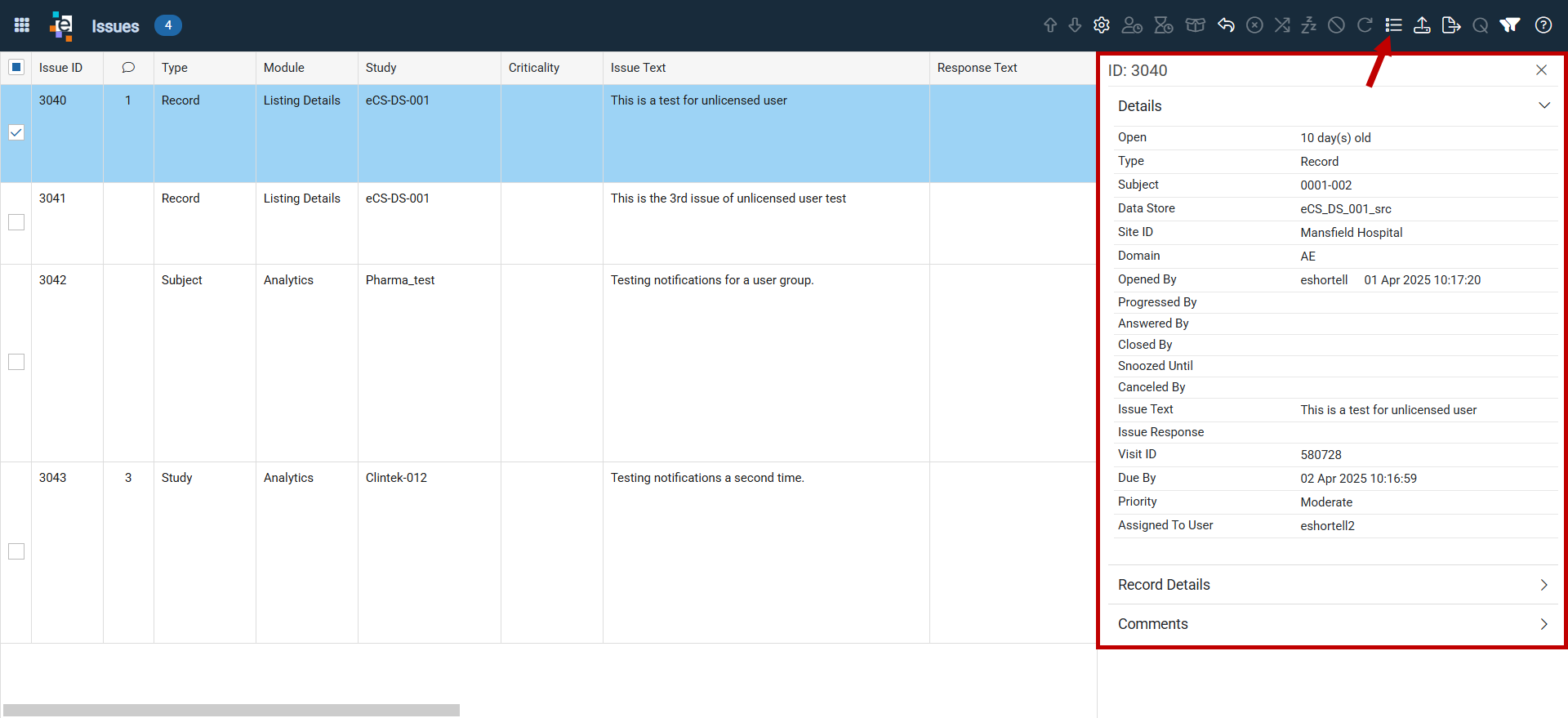This screenshot has width=1568, height=718.
Task: Click the snooze Zz icon
Action: pos(1309,25)
